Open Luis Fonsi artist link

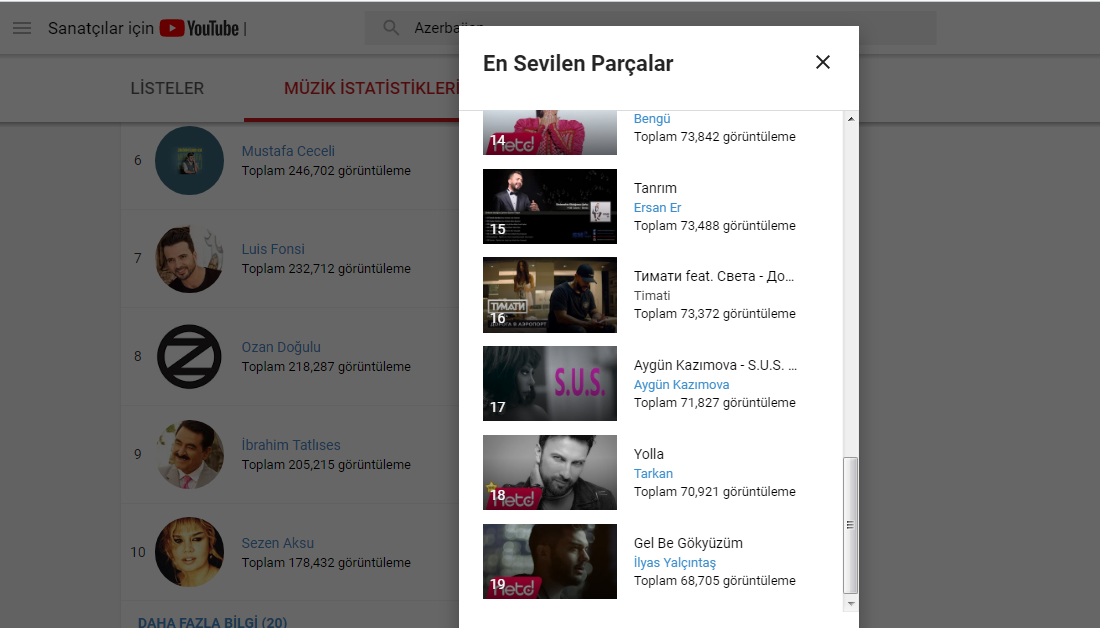click(x=273, y=249)
